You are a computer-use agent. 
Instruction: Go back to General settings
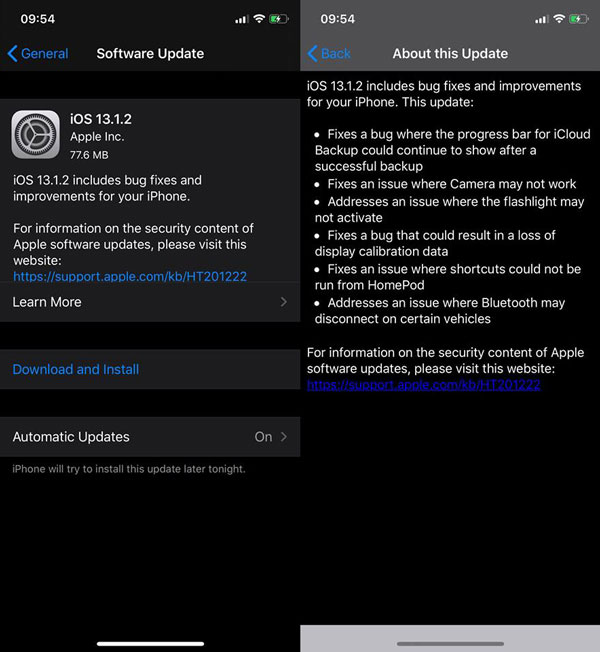(x=38, y=54)
